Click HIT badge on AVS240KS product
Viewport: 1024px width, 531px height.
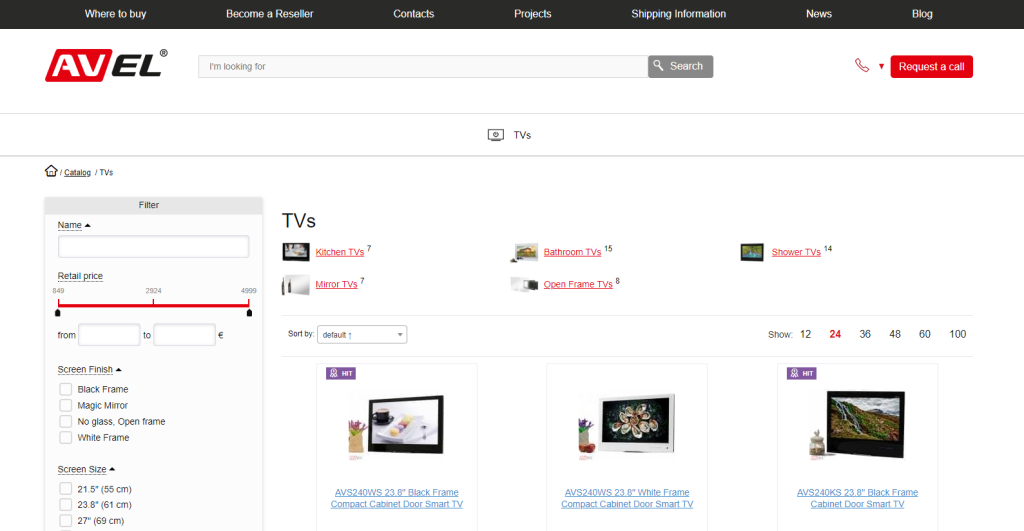coord(801,374)
